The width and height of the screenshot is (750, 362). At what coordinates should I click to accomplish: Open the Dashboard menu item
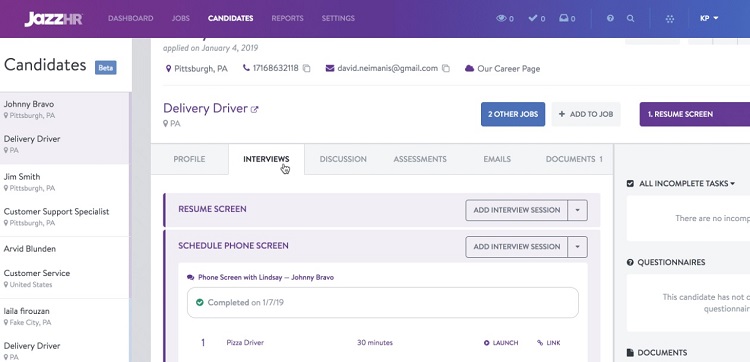coord(131,19)
